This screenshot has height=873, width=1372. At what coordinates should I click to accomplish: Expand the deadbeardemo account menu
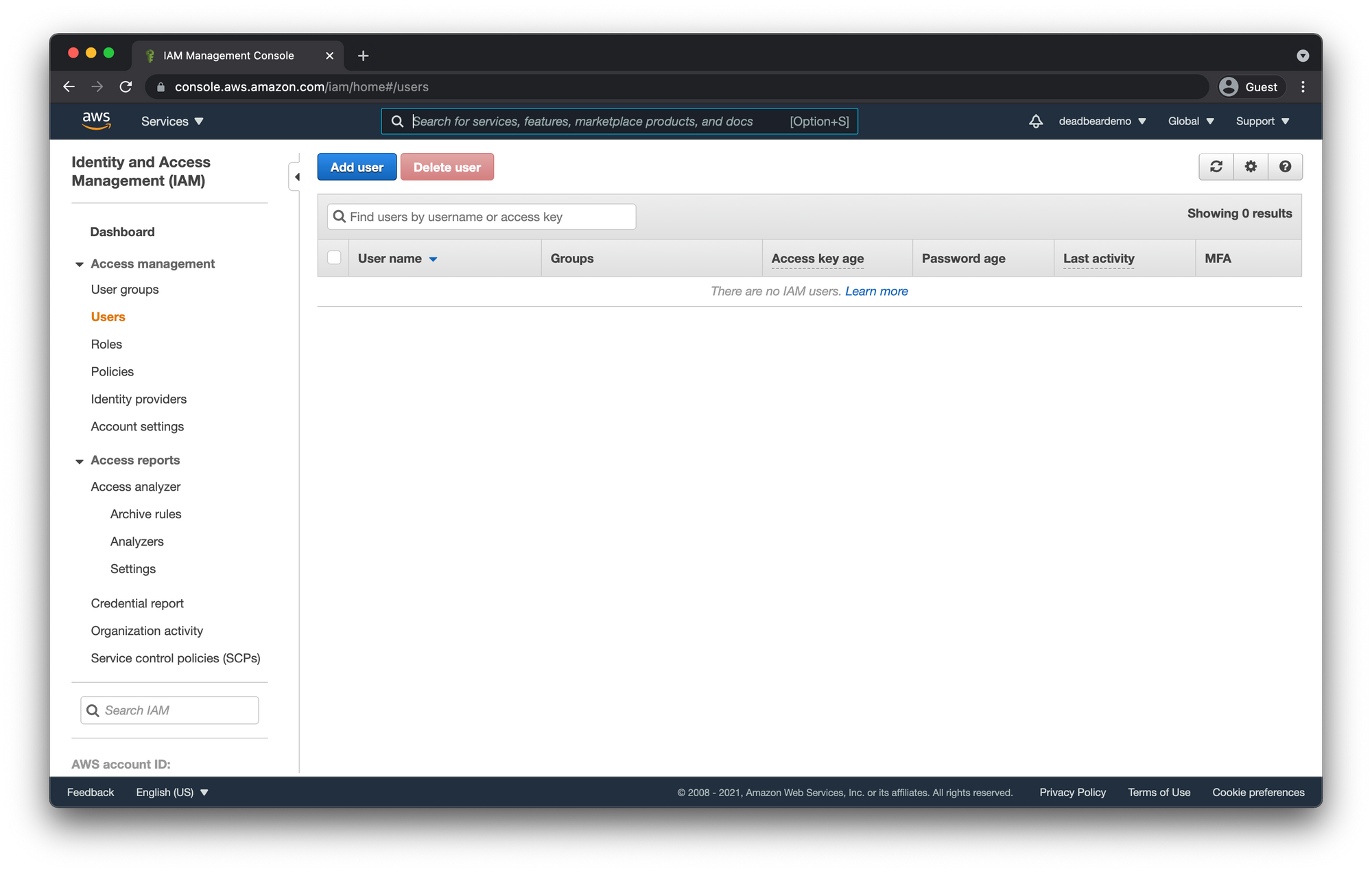1102,121
